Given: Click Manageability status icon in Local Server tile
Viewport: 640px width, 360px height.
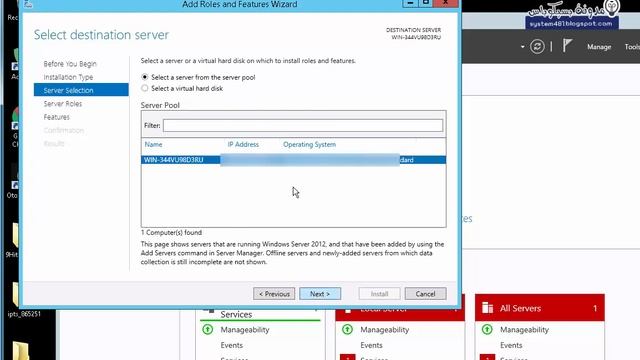Looking at the screenshot, I should pyautogui.click(x=347, y=329).
